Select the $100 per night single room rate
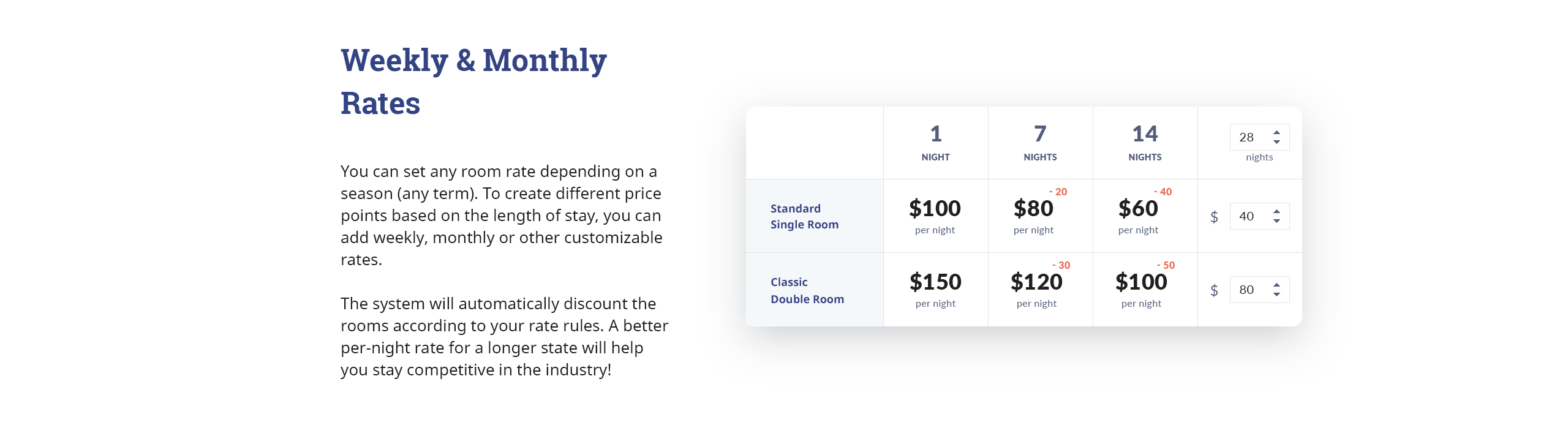The height and width of the screenshot is (447, 1568). [x=935, y=216]
